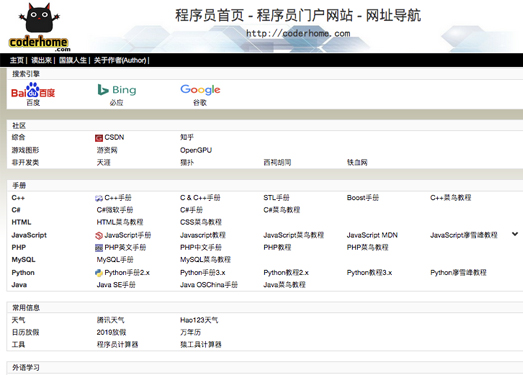Screen dimensions: 523x375
Task: Open the Java SE手册 link
Action: pos(116,285)
